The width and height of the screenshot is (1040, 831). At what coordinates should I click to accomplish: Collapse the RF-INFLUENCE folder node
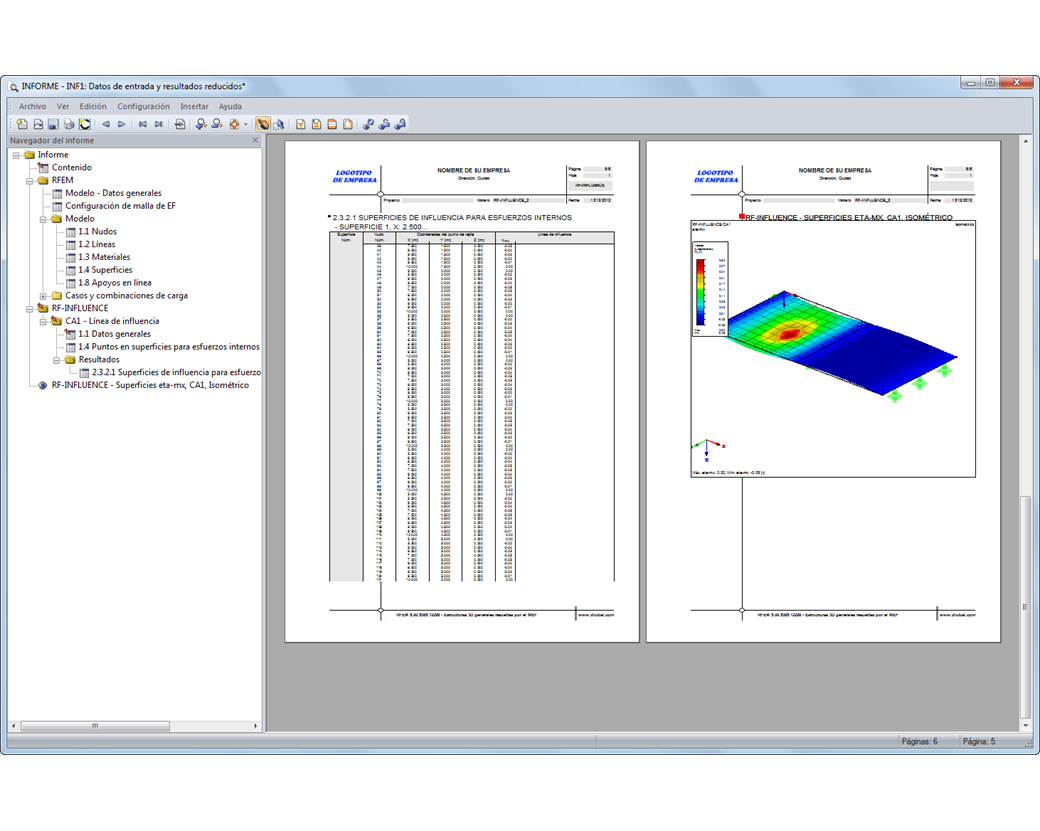click(30, 308)
